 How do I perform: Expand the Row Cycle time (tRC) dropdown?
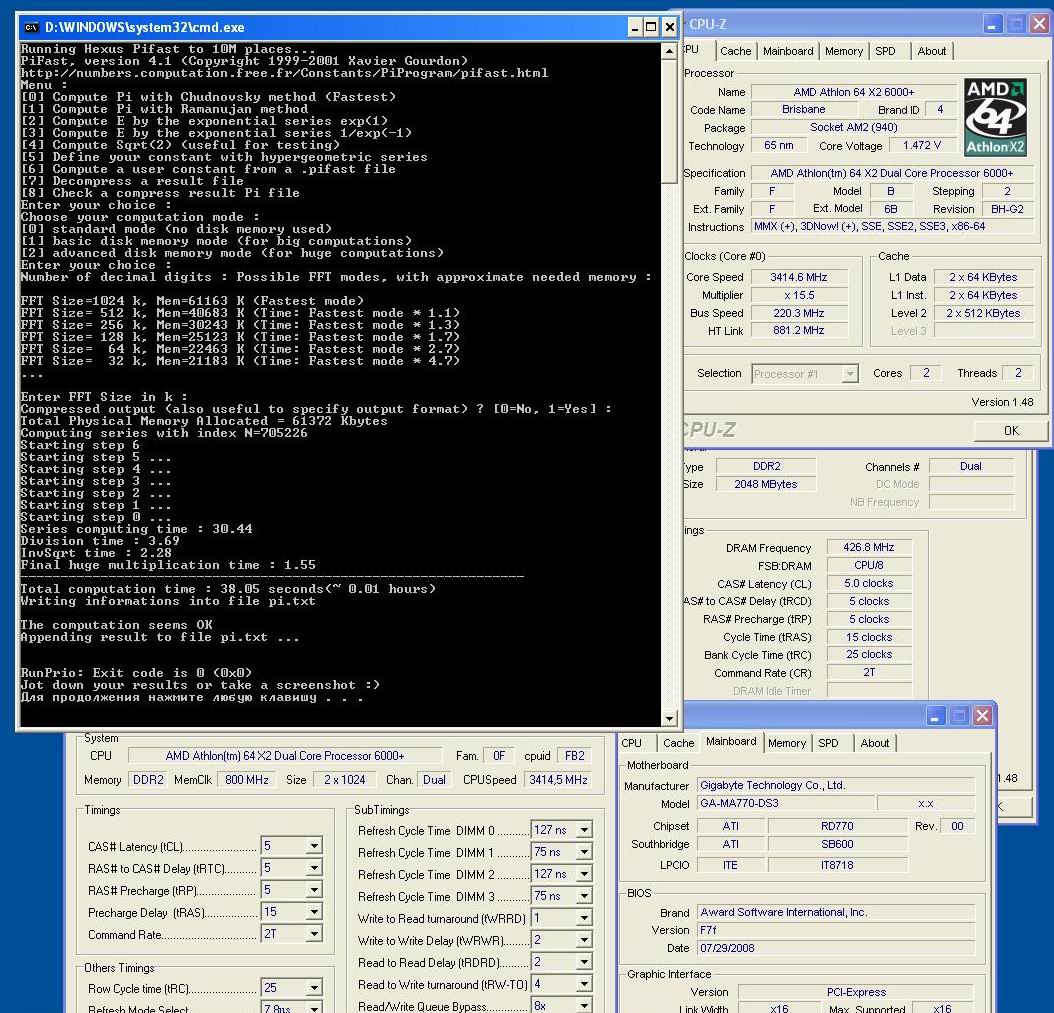tap(314, 988)
